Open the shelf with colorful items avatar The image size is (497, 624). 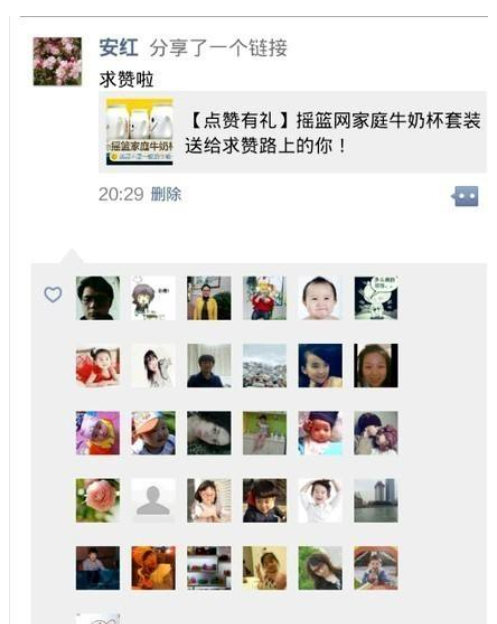click(209, 568)
